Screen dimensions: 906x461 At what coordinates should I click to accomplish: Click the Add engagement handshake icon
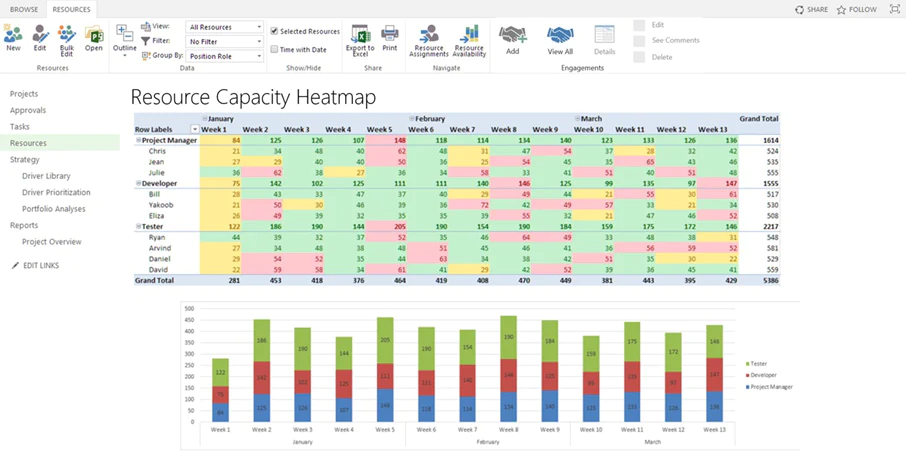513,35
